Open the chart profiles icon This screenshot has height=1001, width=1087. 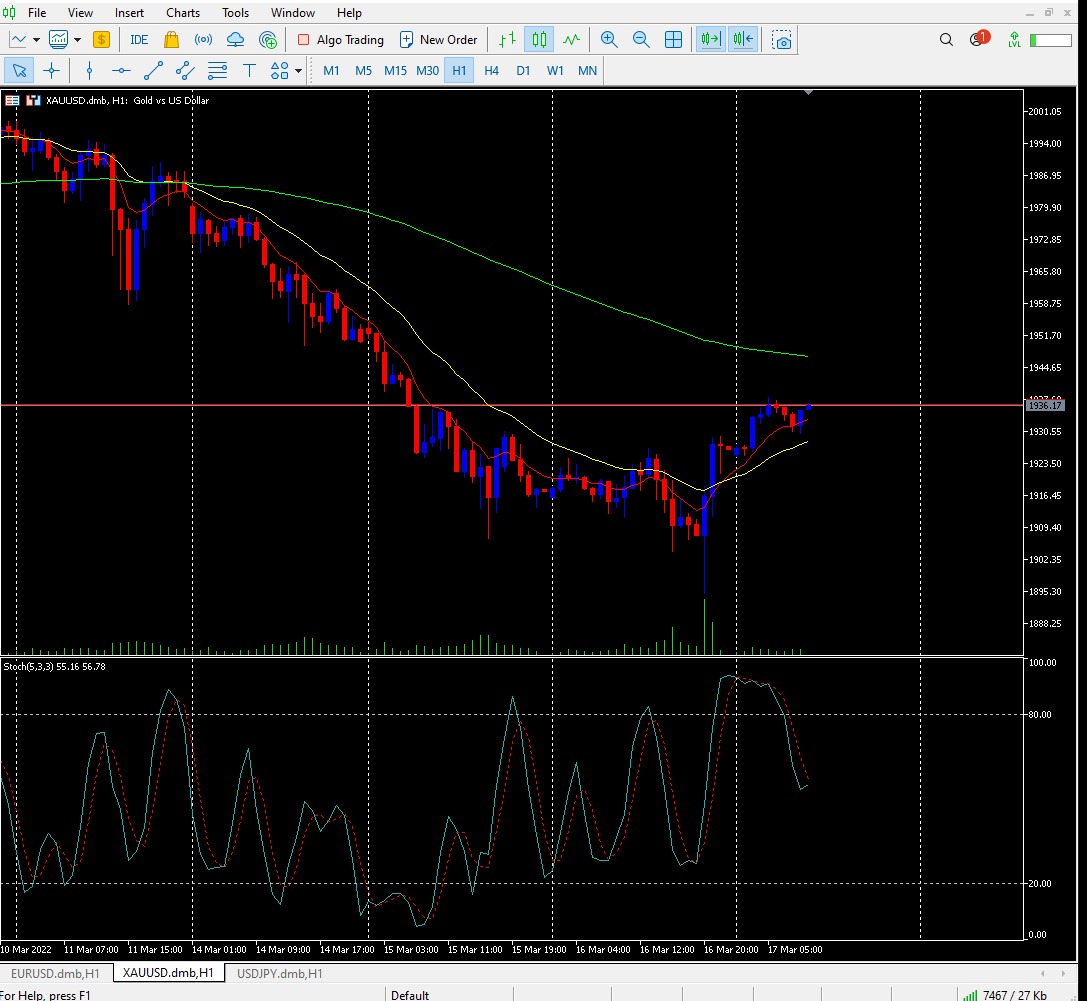pos(59,40)
